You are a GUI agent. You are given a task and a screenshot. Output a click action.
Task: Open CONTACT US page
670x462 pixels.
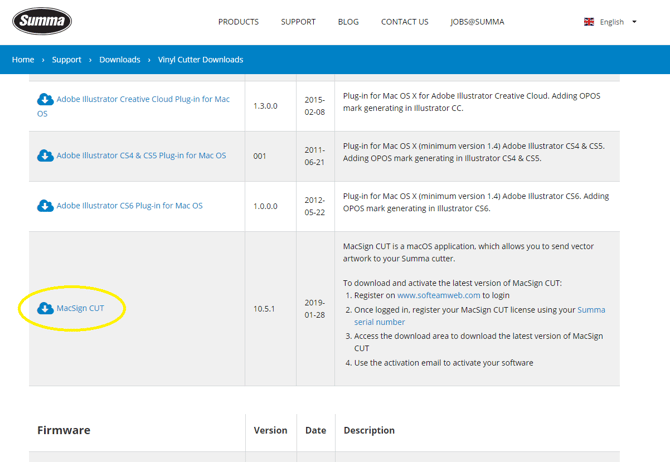pos(405,22)
